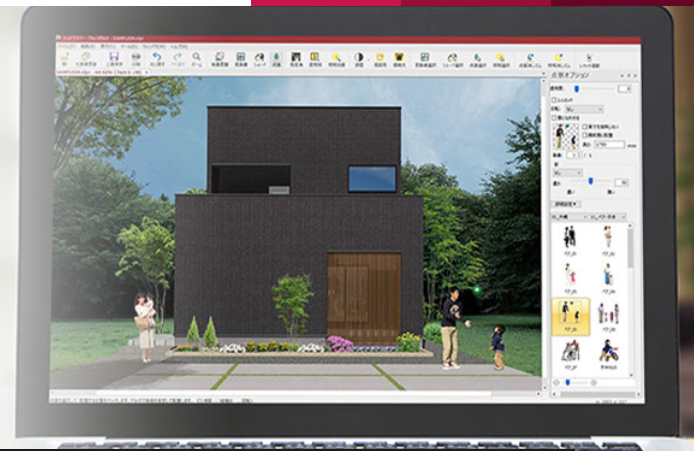694x451 pixels.
Task: Enable the upper checkbox right of figure preview
Action: pyautogui.click(x=584, y=126)
